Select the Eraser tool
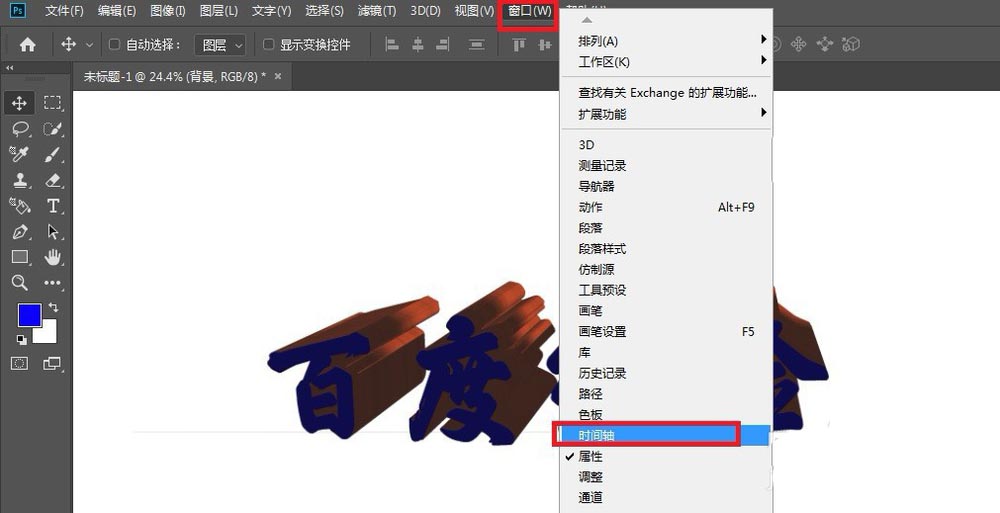Image resolution: width=1000 pixels, height=513 pixels. click(52, 180)
